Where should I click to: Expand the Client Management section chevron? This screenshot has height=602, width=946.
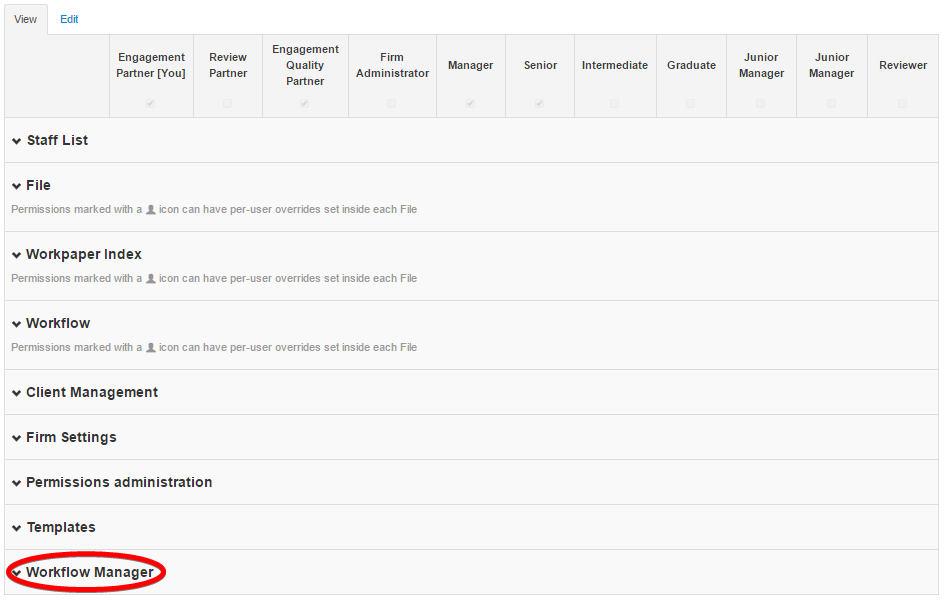coord(16,393)
